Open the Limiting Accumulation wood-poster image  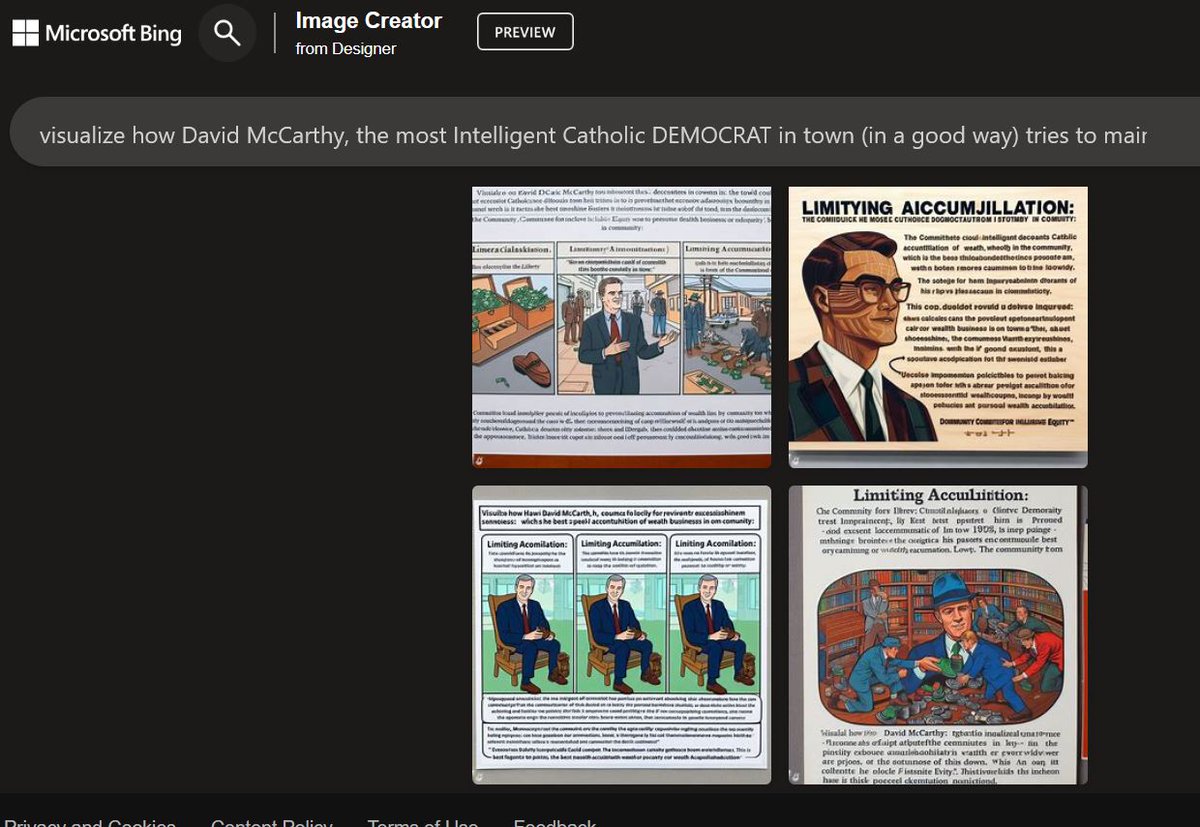938,327
